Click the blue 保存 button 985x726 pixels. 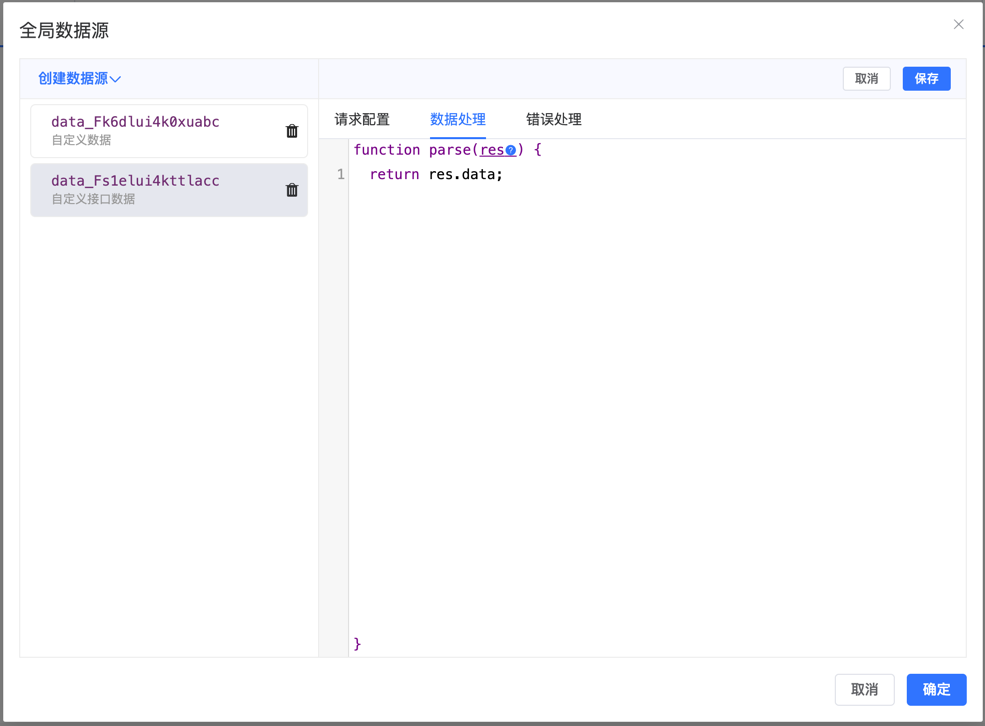(x=926, y=79)
